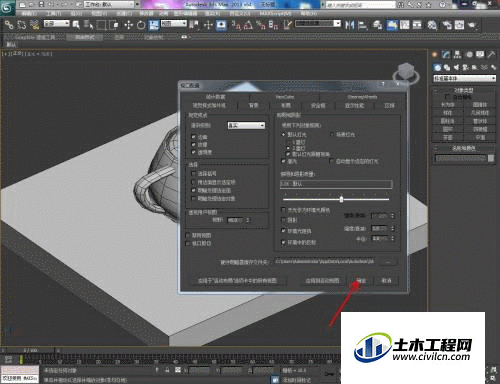
Task: Click the Use Pivot Point Center icon
Action: [x=194, y=25]
